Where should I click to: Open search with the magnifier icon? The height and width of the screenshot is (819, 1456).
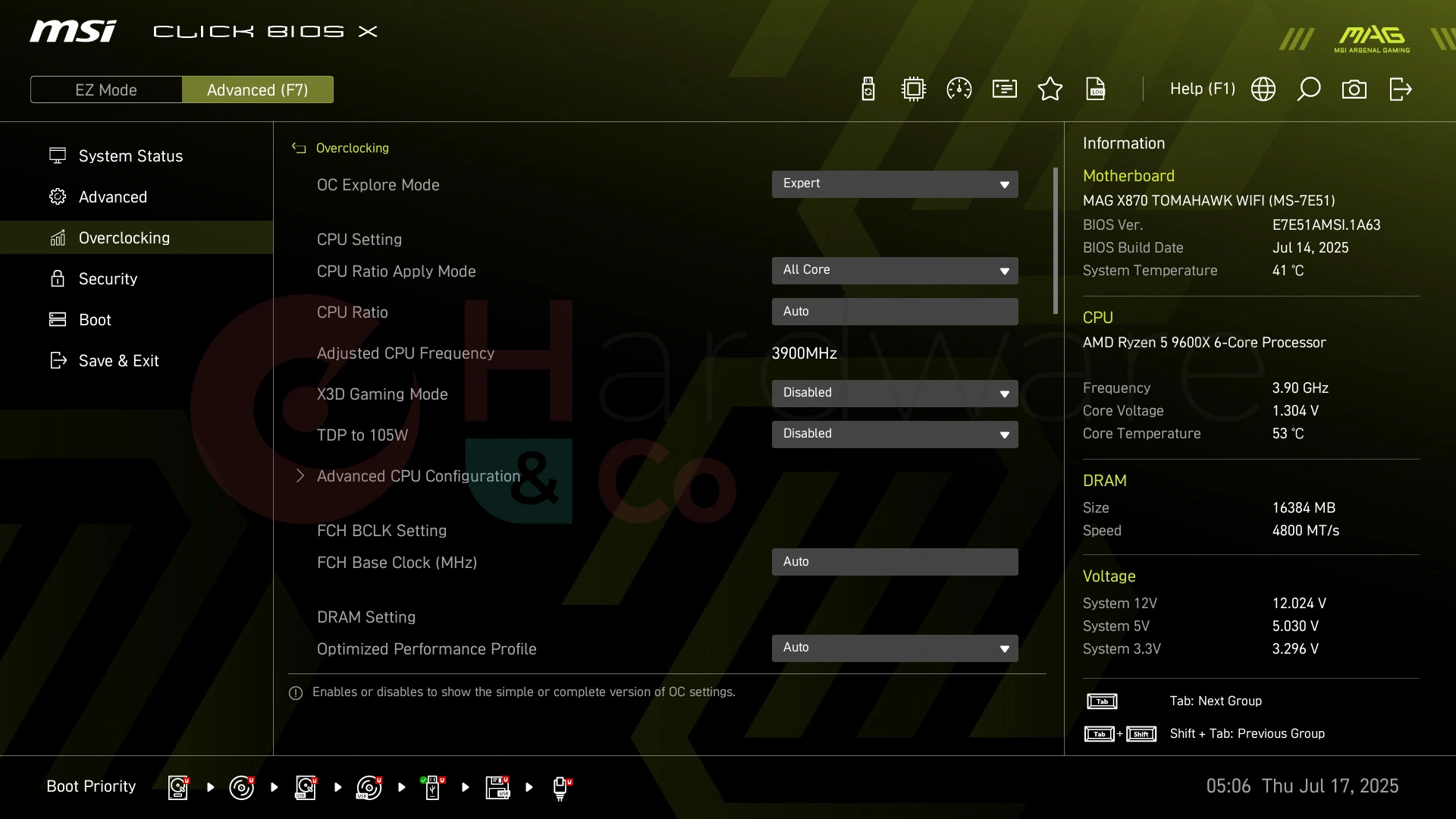click(x=1309, y=89)
